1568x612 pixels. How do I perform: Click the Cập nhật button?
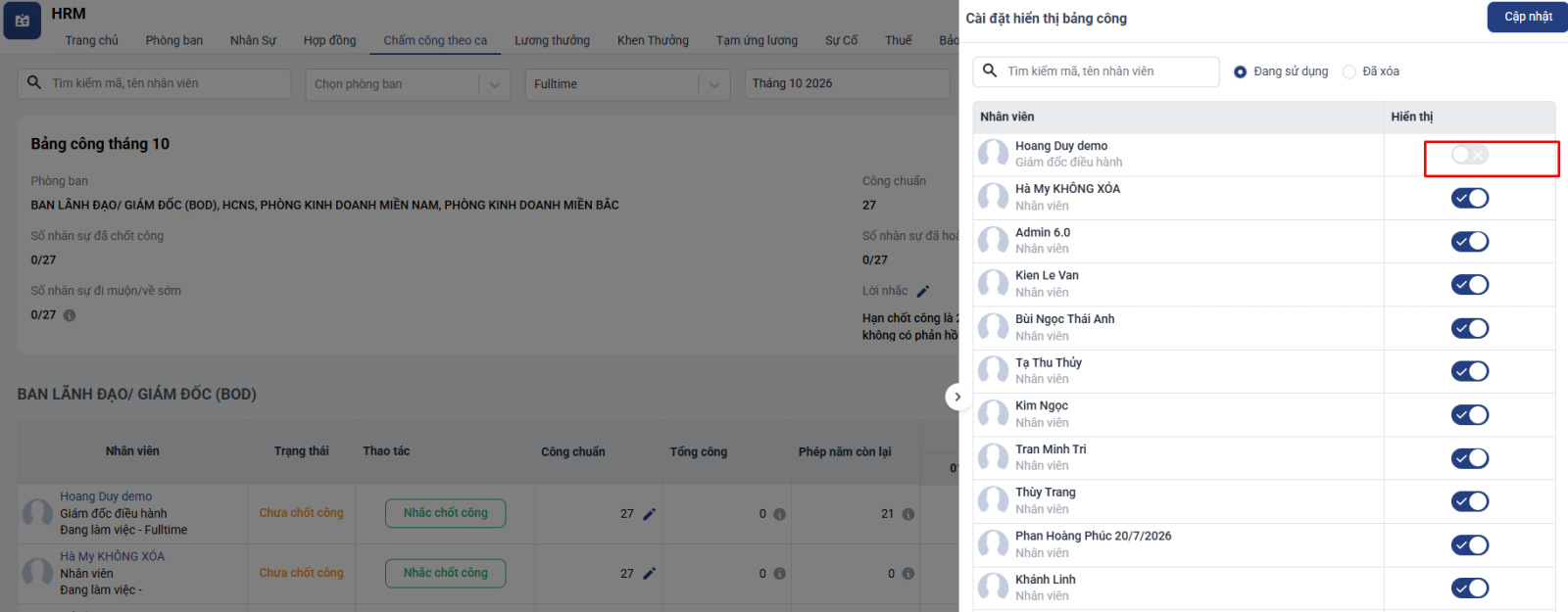(x=1528, y=17)
